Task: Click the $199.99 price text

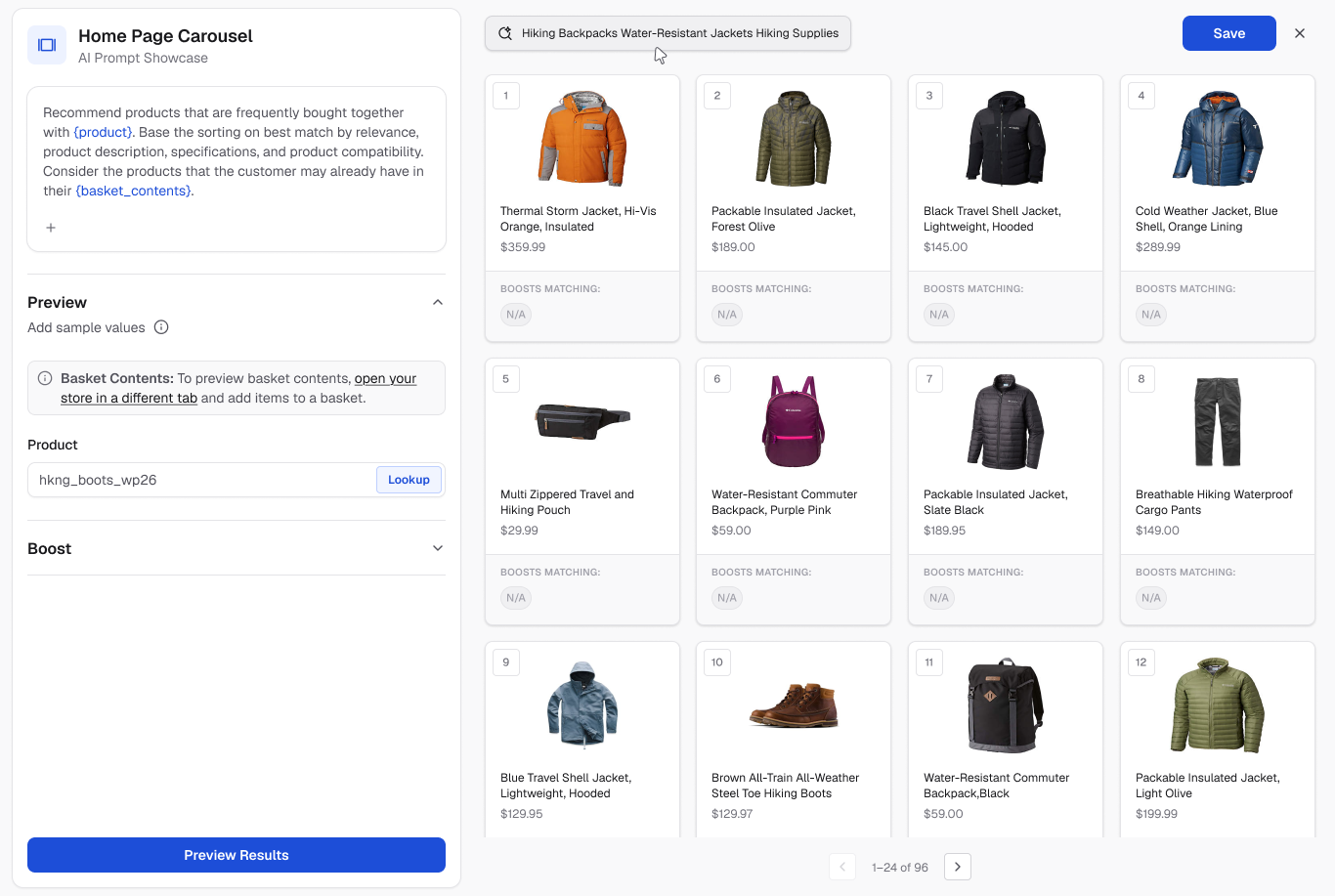Action: pyautogui.click(x=1156, y=814)
